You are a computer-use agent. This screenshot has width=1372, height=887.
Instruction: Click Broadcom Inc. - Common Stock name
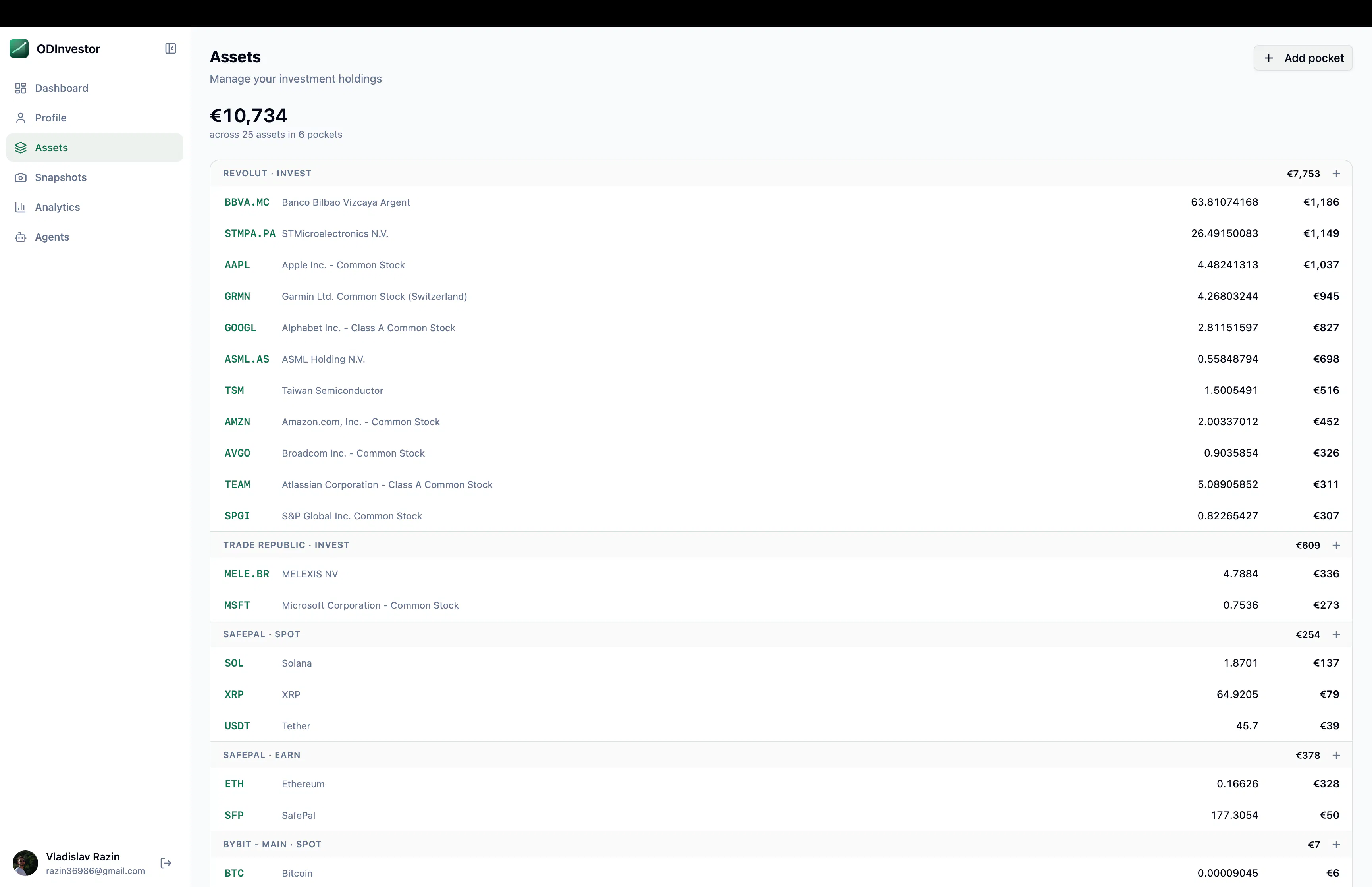point(353,453)
